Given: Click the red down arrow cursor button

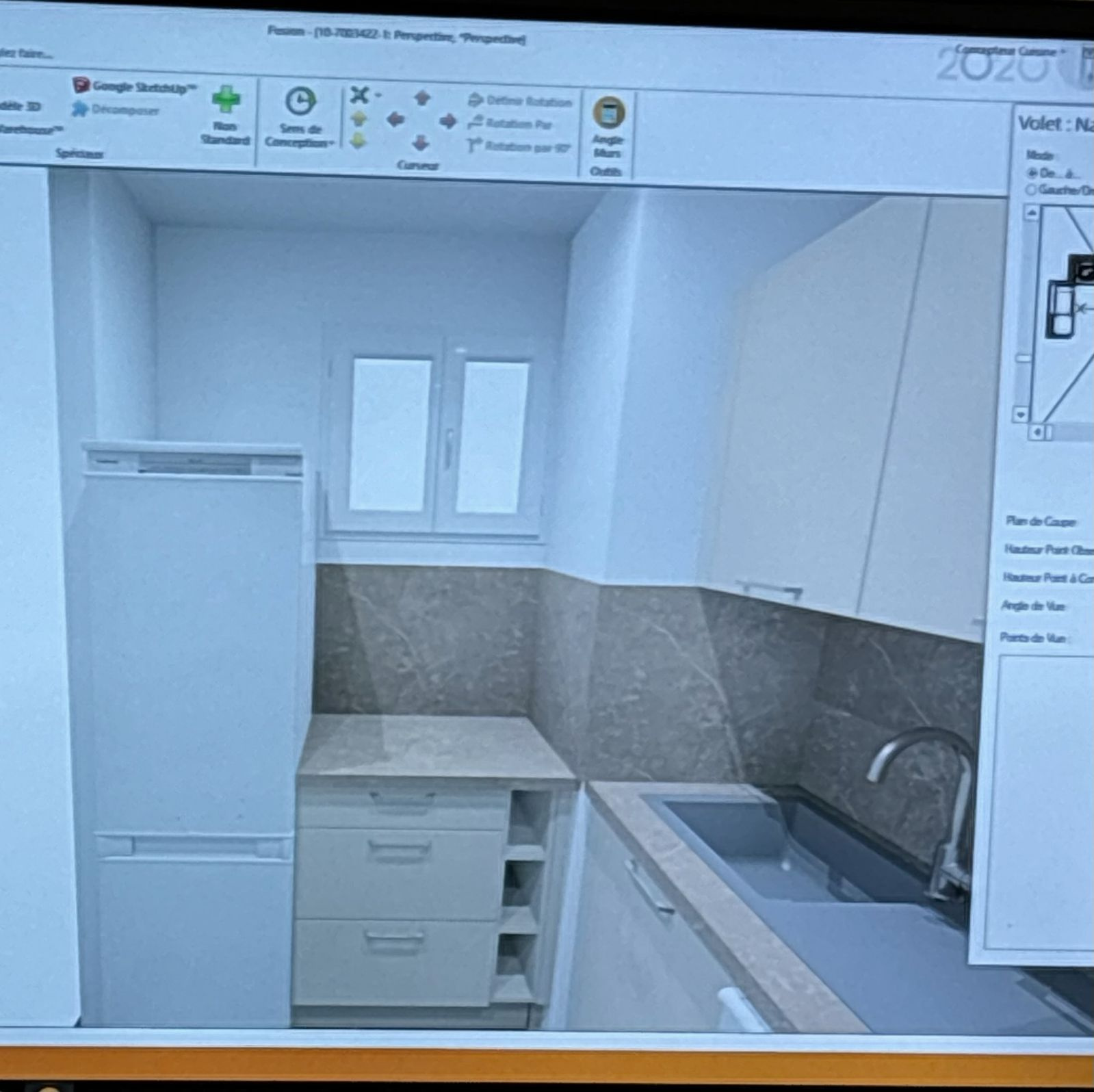Looking at the screenshot, I should 421,143.
